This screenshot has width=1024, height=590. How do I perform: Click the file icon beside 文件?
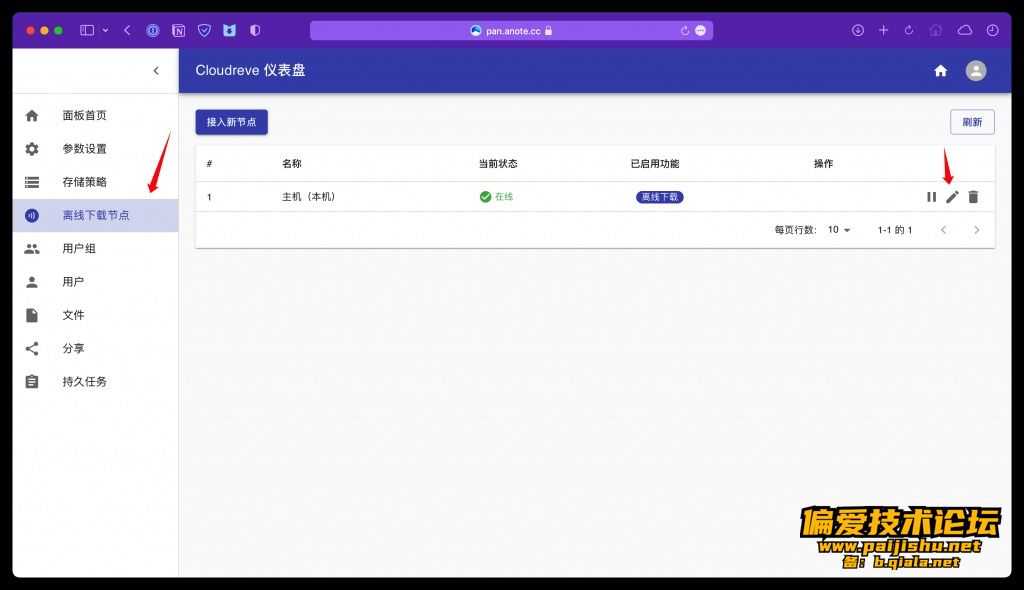tap(32, 316)
